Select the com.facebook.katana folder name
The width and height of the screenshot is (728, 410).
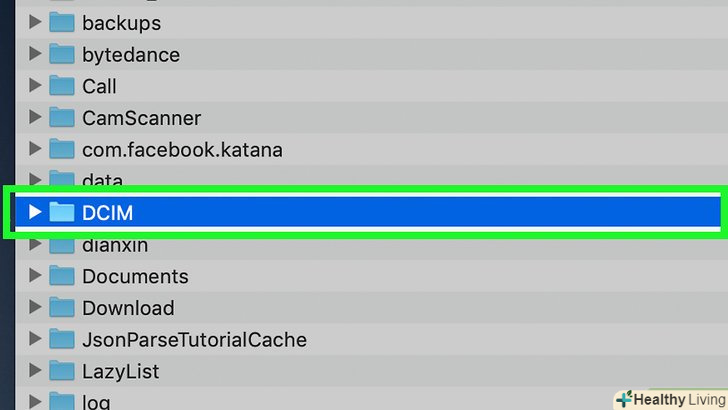pyautogui.click(x=182, y=150)
